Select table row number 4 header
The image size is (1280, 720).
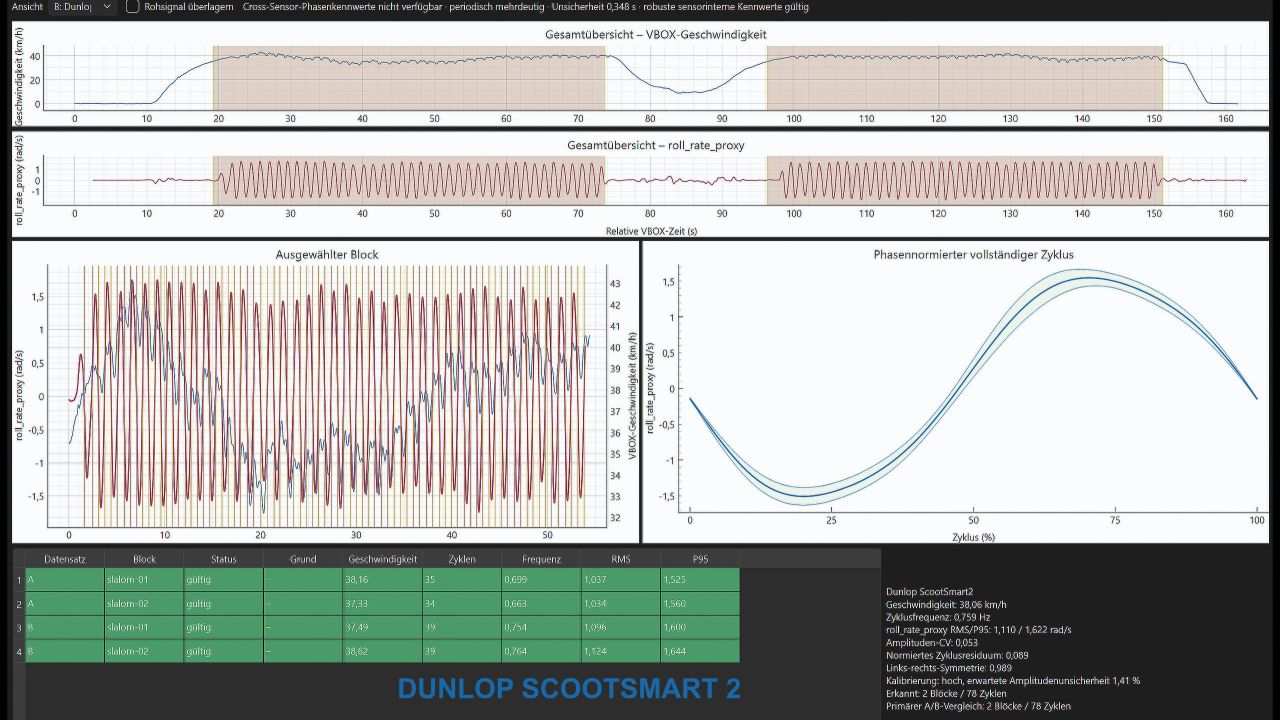tap(19, 651)
